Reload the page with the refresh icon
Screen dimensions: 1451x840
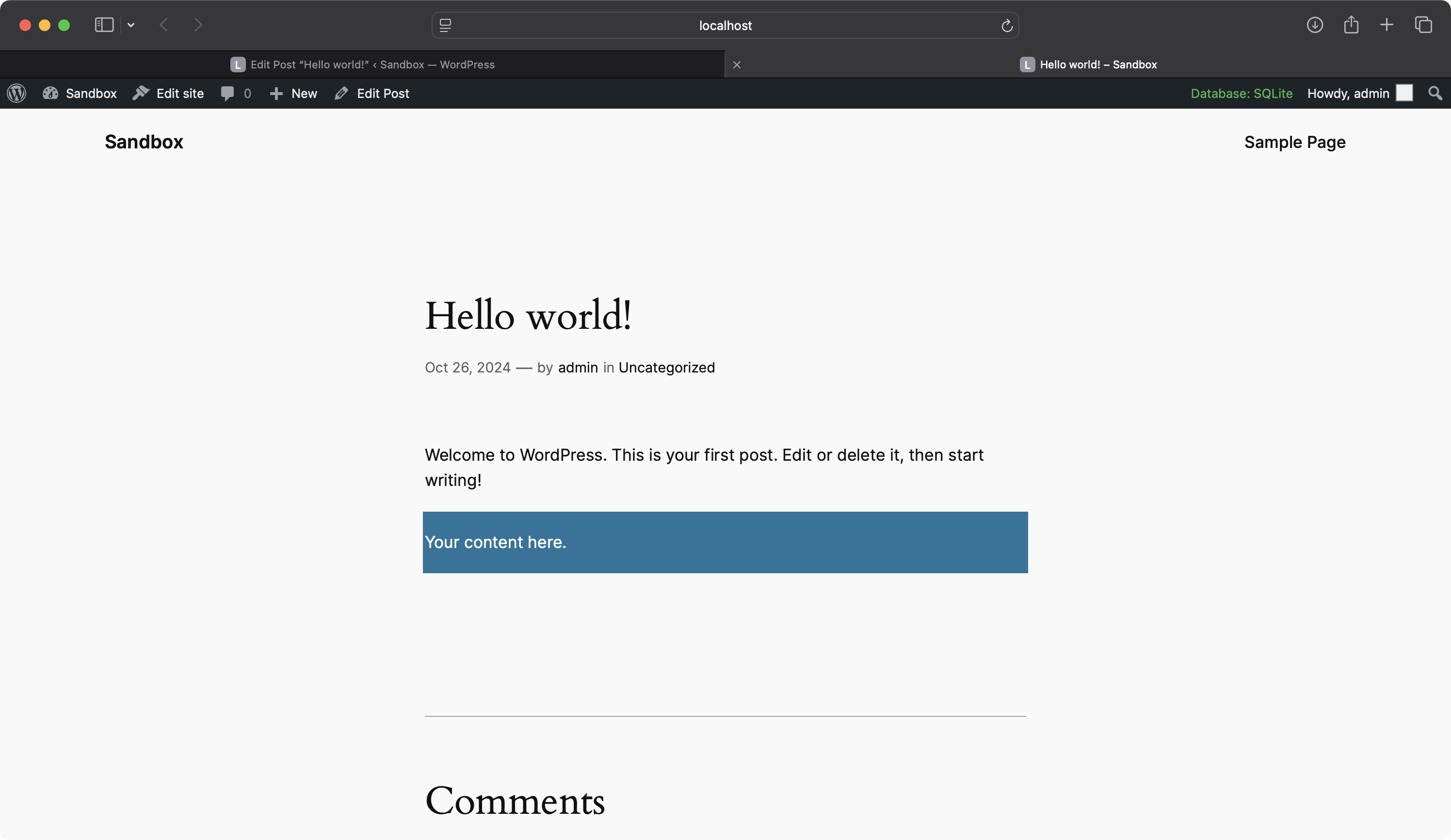pos(1006,25)
